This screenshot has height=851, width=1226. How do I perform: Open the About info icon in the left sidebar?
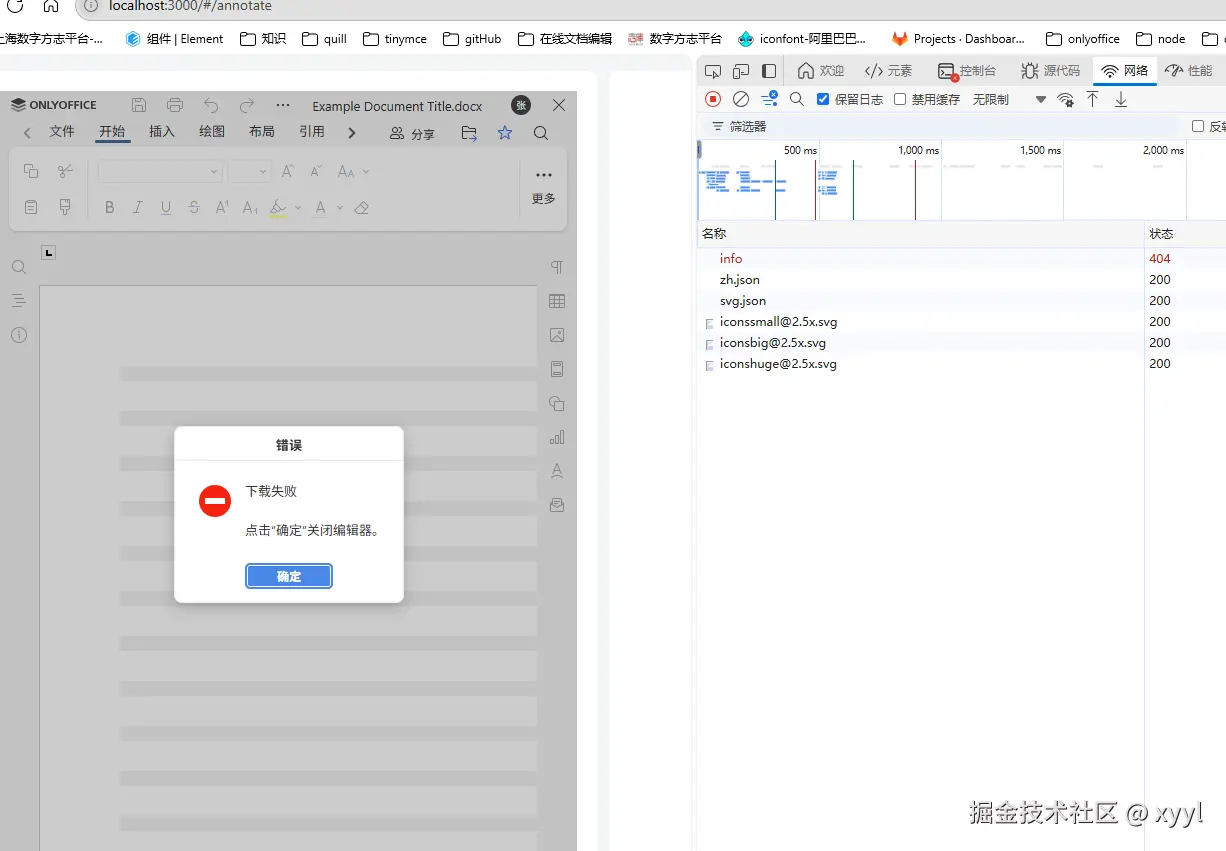[18, 335]
